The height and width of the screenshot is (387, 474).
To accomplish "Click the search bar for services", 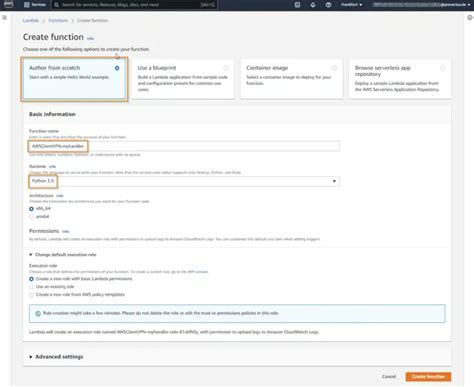I will click(134, 5).
